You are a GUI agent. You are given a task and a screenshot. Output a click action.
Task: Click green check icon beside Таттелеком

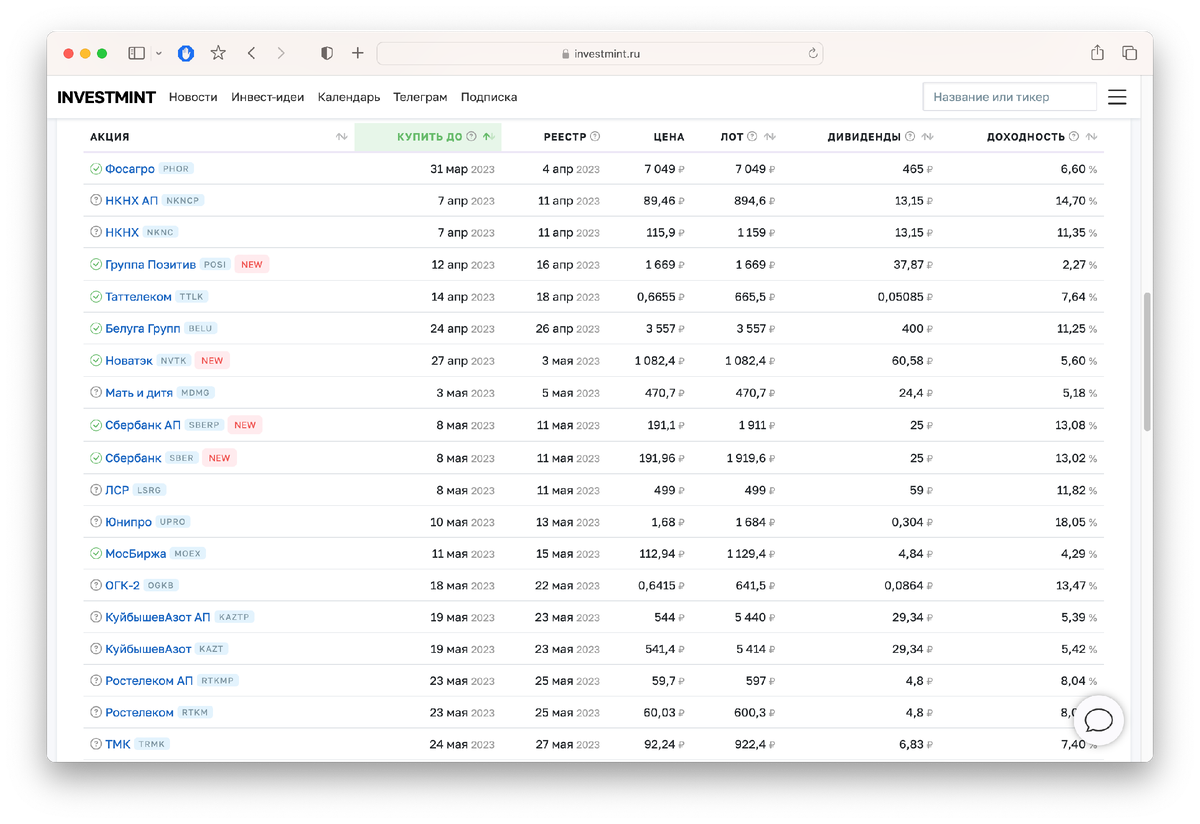[96, 297]
